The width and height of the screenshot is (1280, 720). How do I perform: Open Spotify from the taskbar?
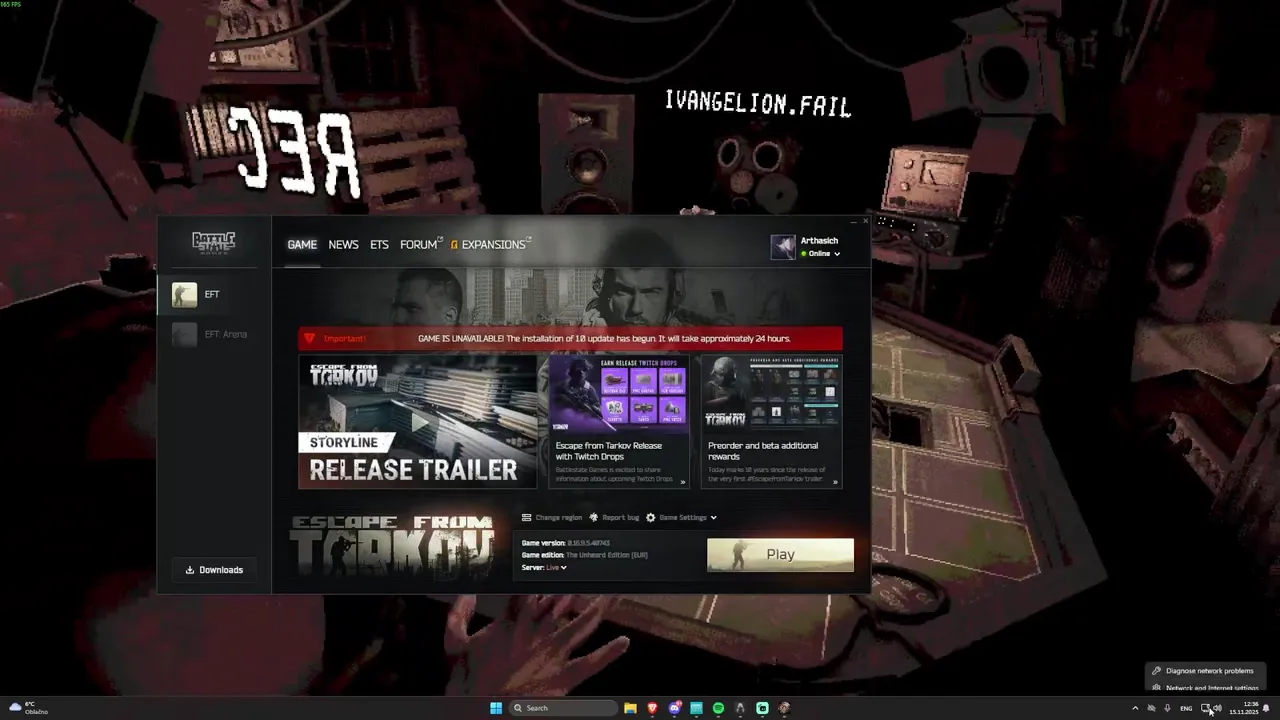click(x=718, y=708)
